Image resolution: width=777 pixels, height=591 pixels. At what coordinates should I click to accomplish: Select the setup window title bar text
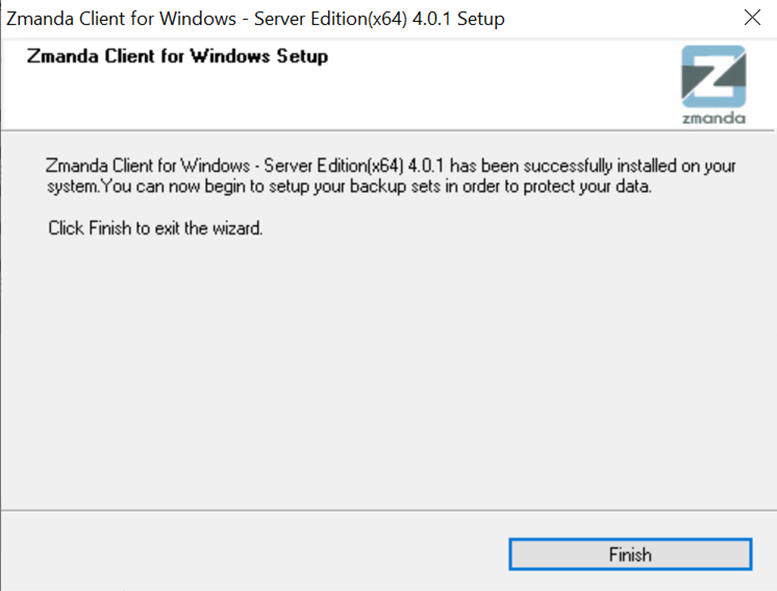coord(255,19)
